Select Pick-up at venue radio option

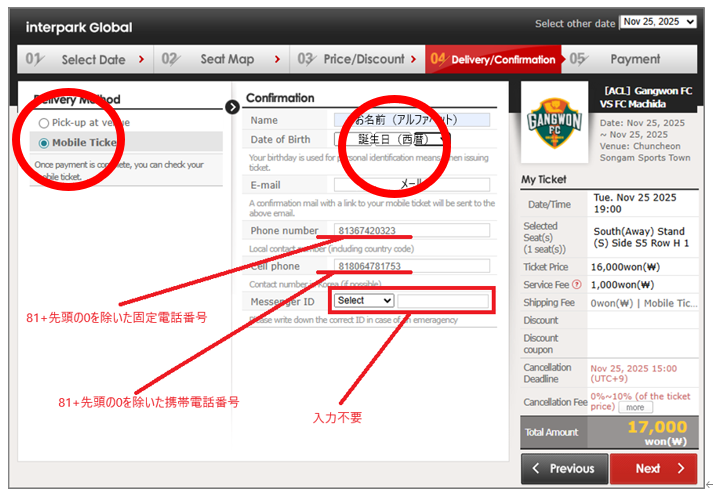coord(43,123)
